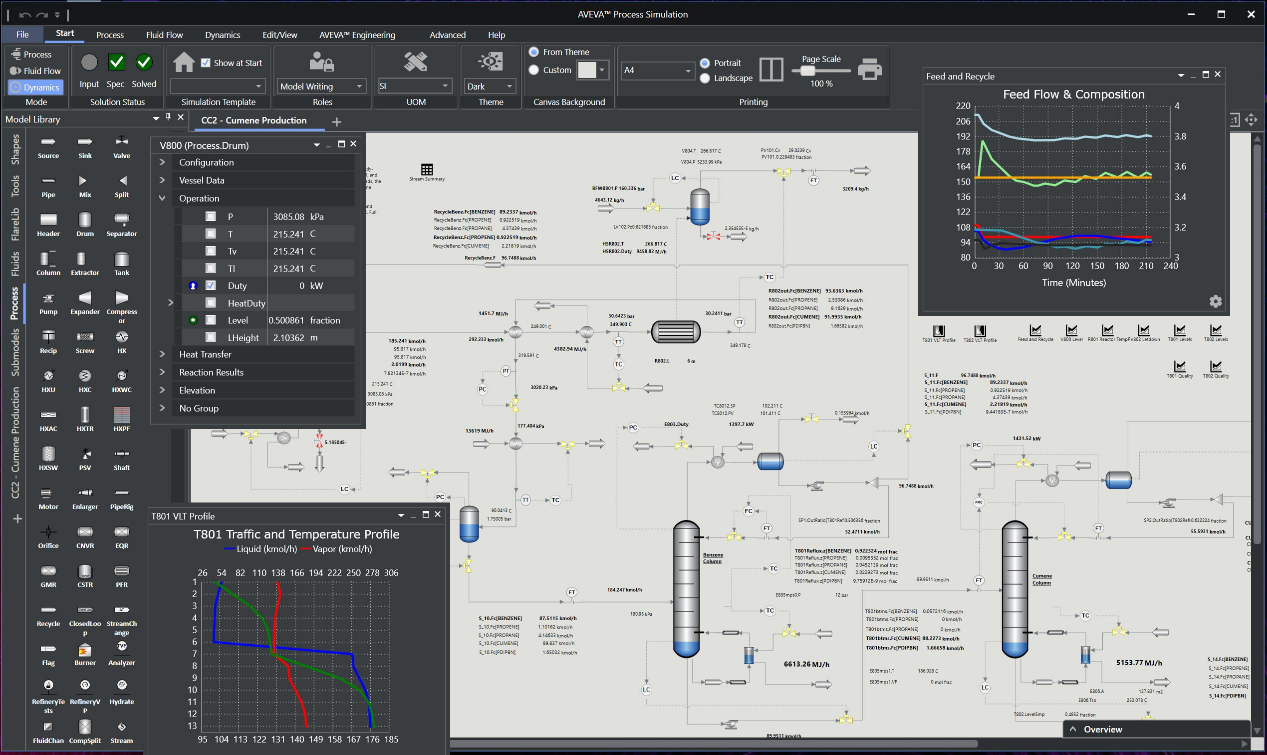Select the Landscape orientation radio button

click(706, 78)
